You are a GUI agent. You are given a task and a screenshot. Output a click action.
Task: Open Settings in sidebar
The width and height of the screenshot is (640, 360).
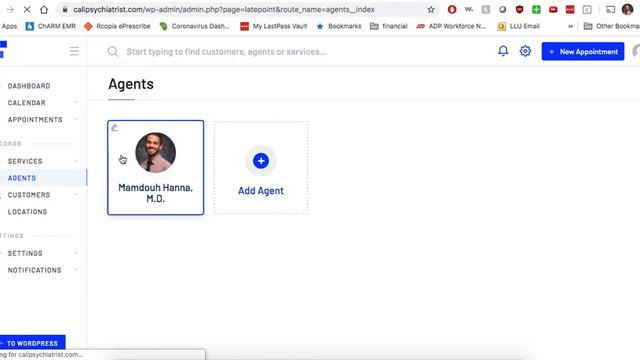pyautogui.click(x=25, y=253)
